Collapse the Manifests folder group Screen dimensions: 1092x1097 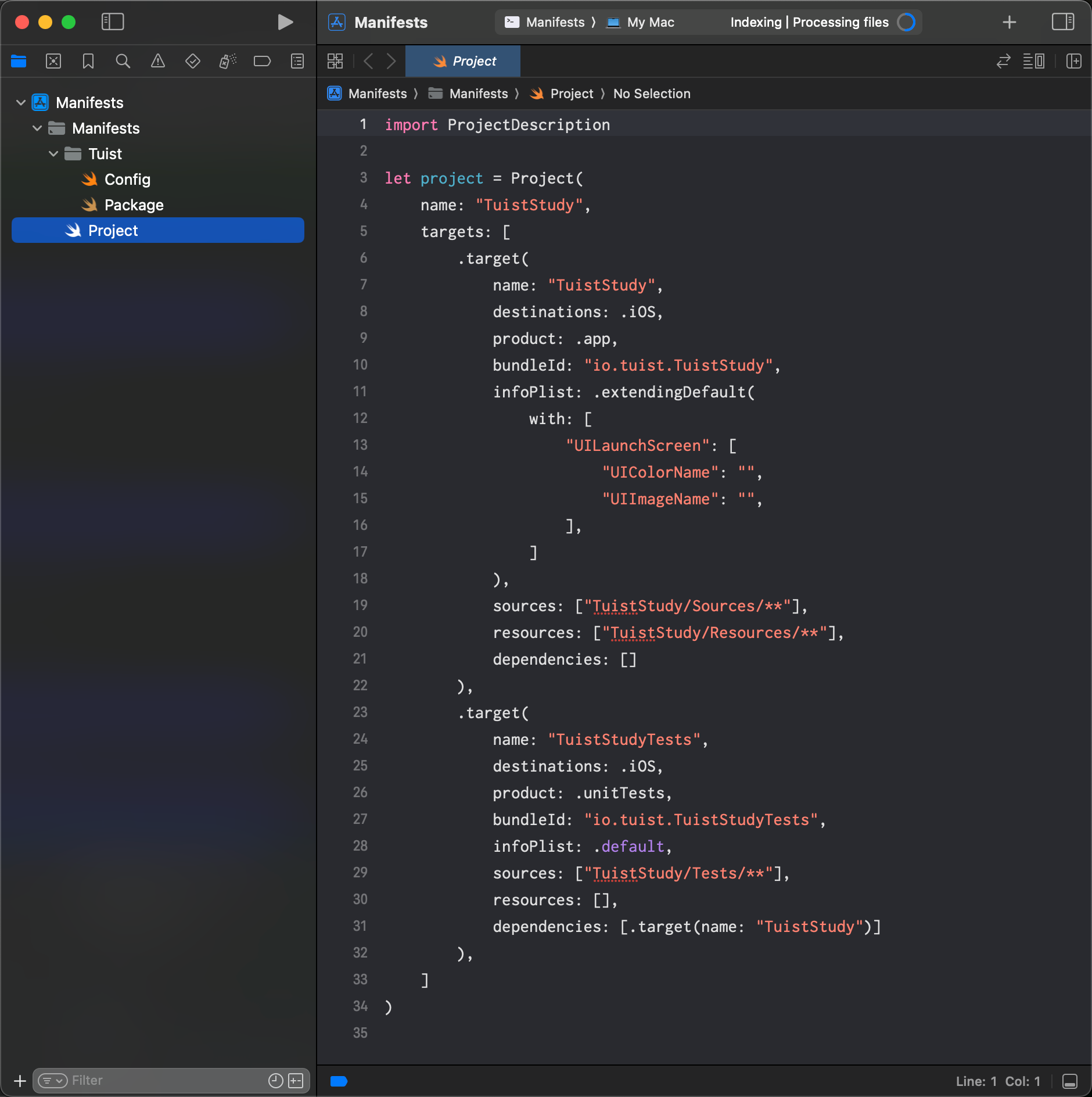click(x=37, y=128)
